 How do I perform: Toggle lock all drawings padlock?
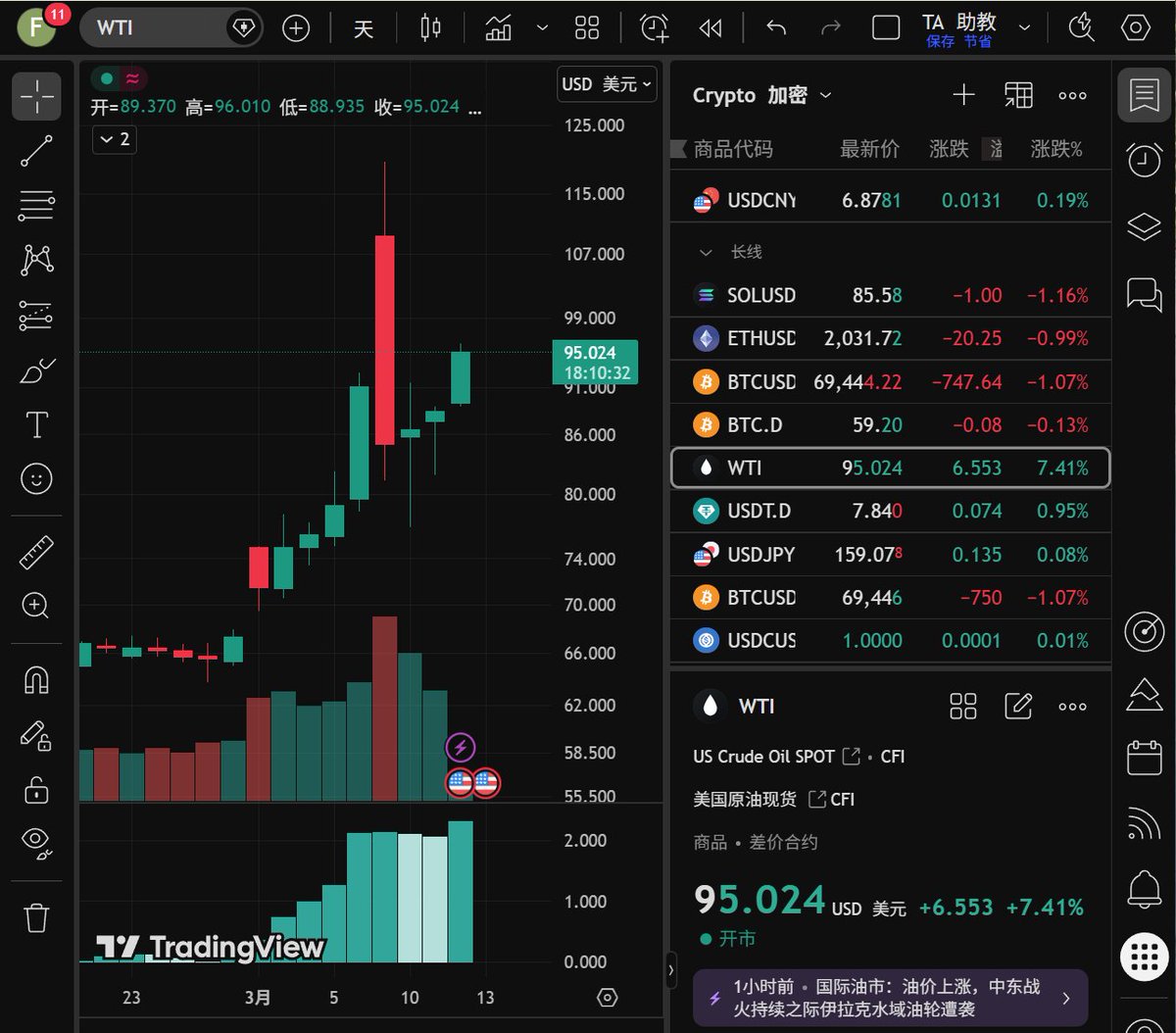pos(36,789)
